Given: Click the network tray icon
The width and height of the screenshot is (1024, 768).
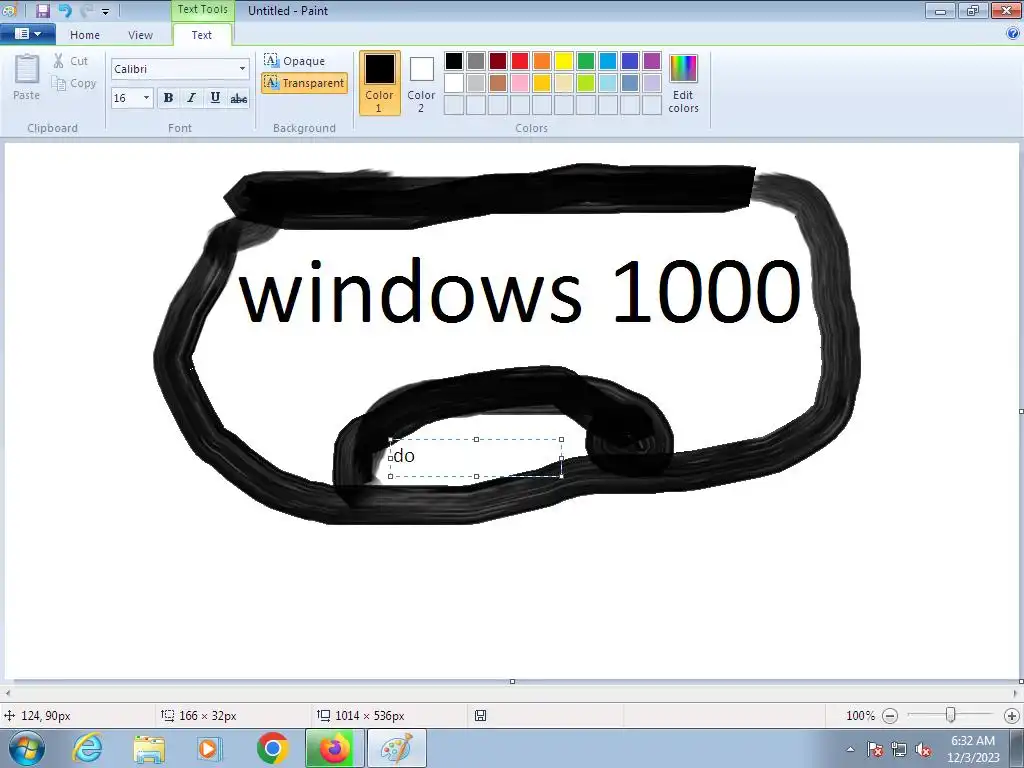Looking at the screenshot, I should pos(899,750).
